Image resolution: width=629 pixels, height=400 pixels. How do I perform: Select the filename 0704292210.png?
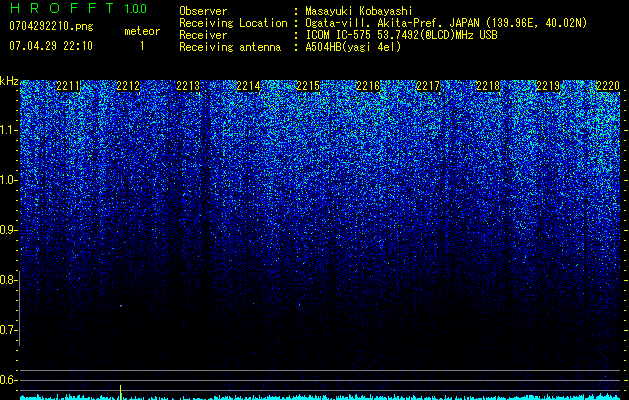point(51,26)
